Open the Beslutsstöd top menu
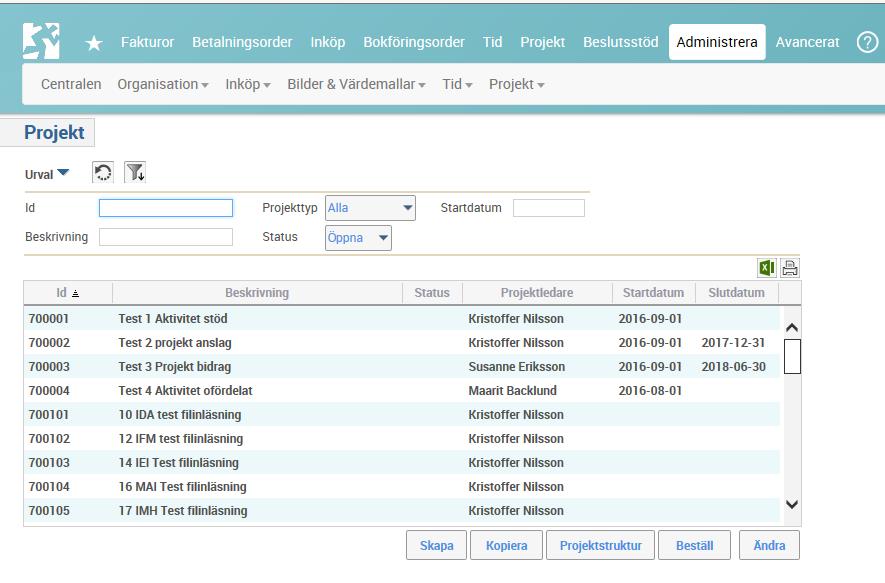885x583 pixels. point(620,42)
